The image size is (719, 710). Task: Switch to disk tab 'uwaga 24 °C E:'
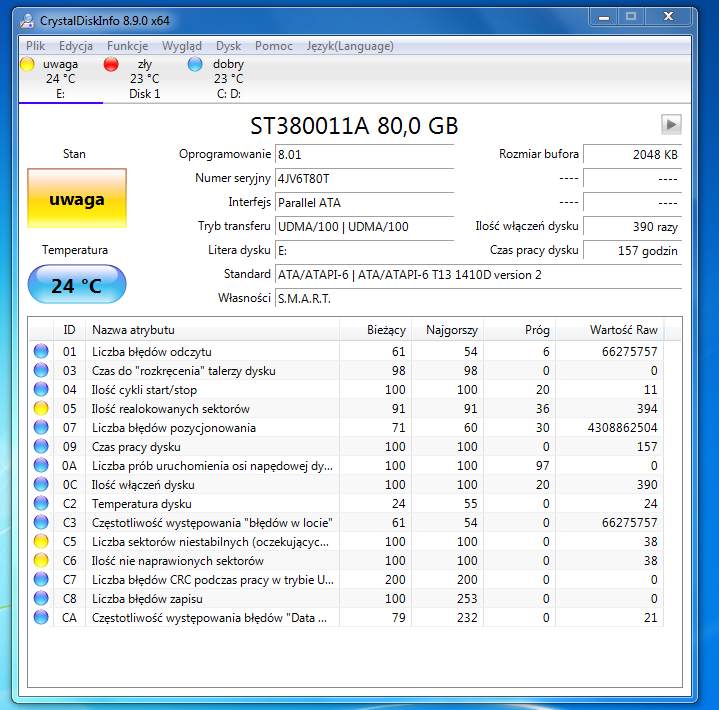(61, 79)
